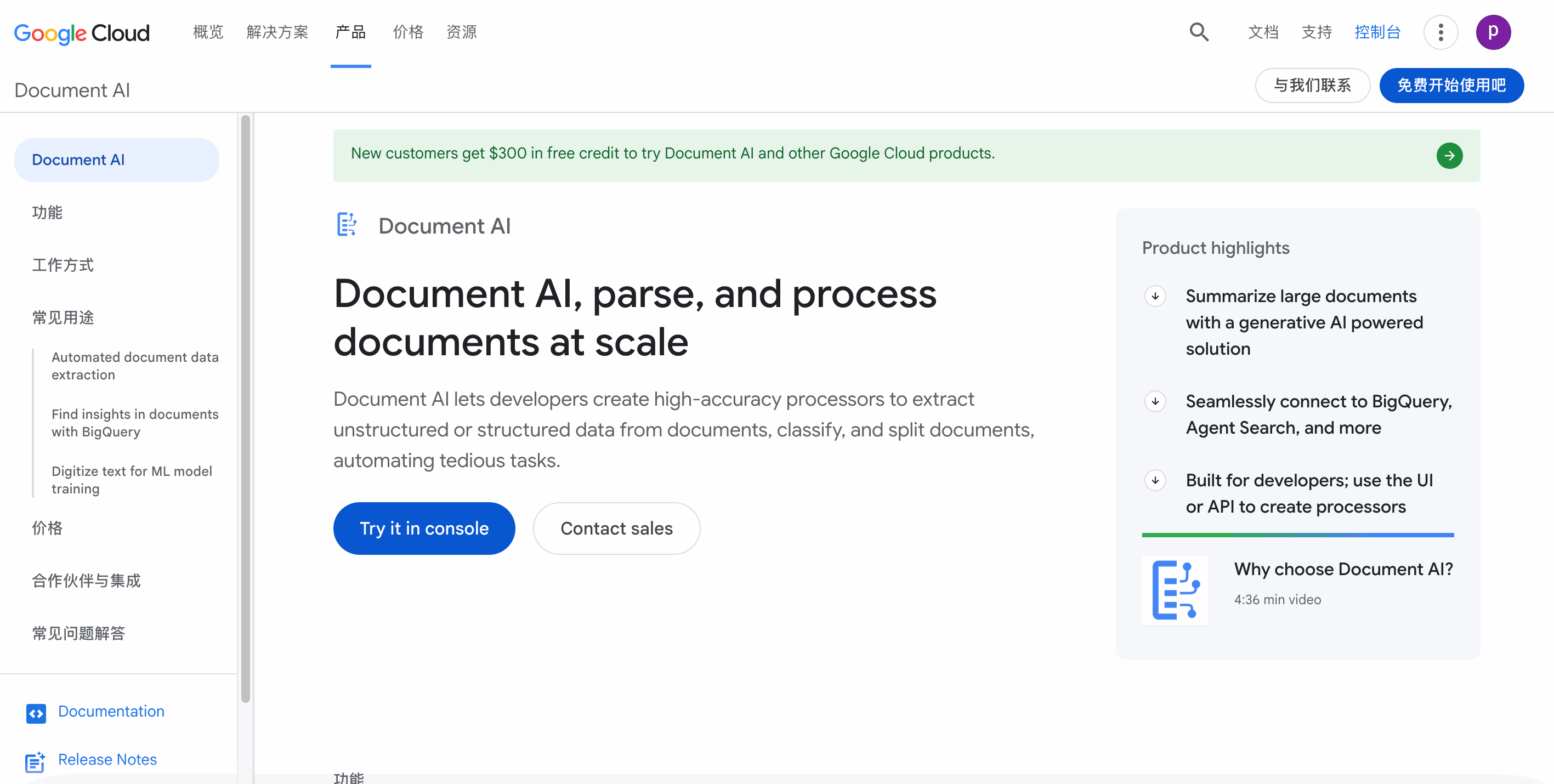Open the 控制台 console link

[x=1377, y=32]
